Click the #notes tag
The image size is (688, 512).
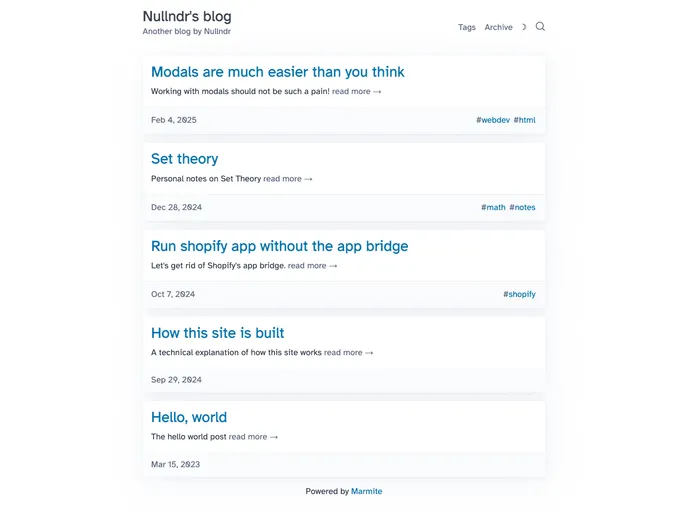(x=522, y=208)
